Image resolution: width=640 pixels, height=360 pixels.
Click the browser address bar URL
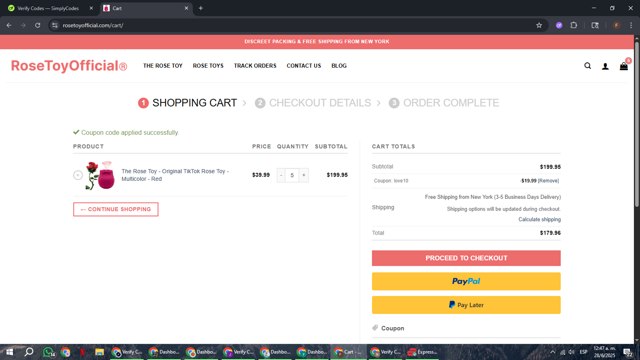click(x=93, y=25)
